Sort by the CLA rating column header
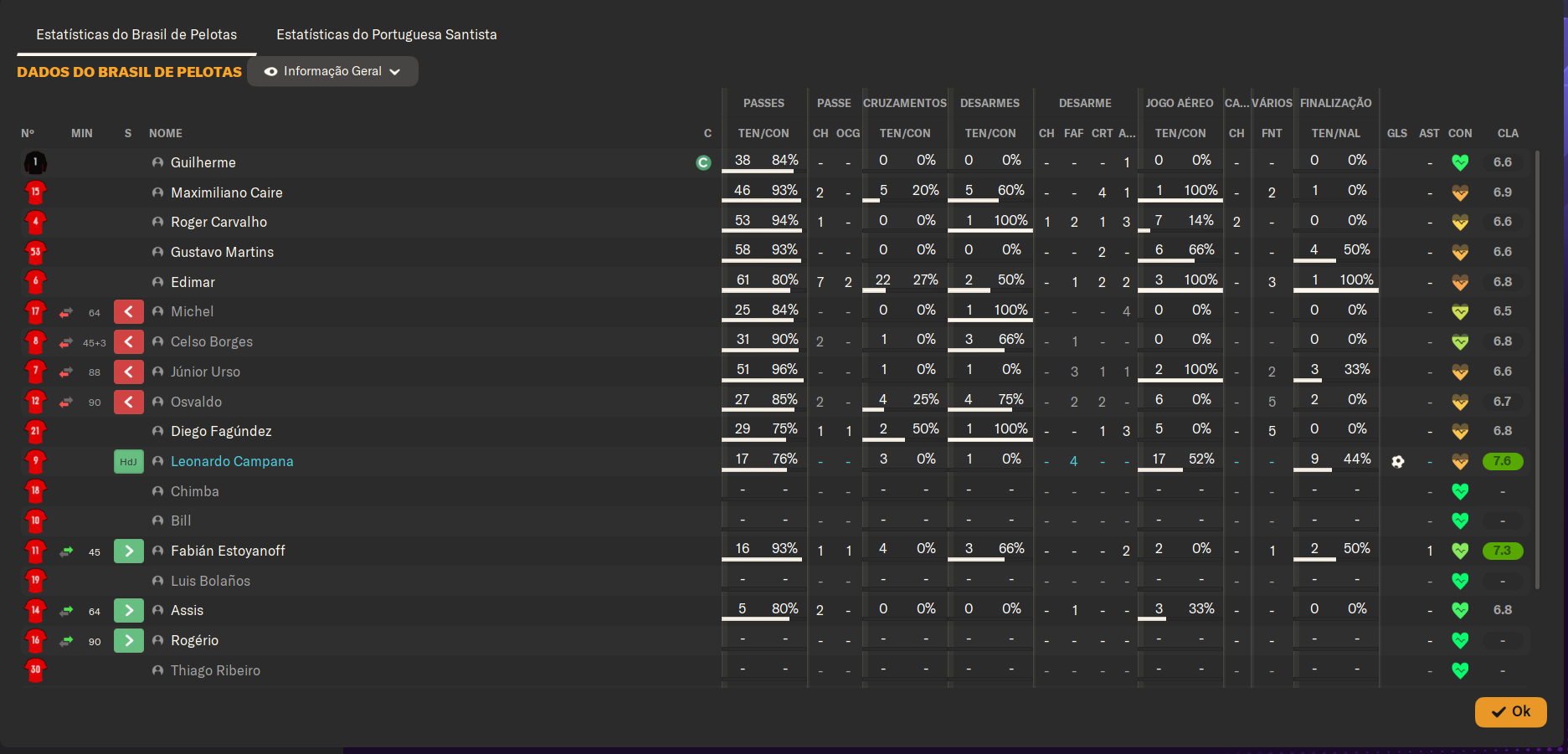The width and height of the screenshot is (1568, 754). (x=1508, y=133)
